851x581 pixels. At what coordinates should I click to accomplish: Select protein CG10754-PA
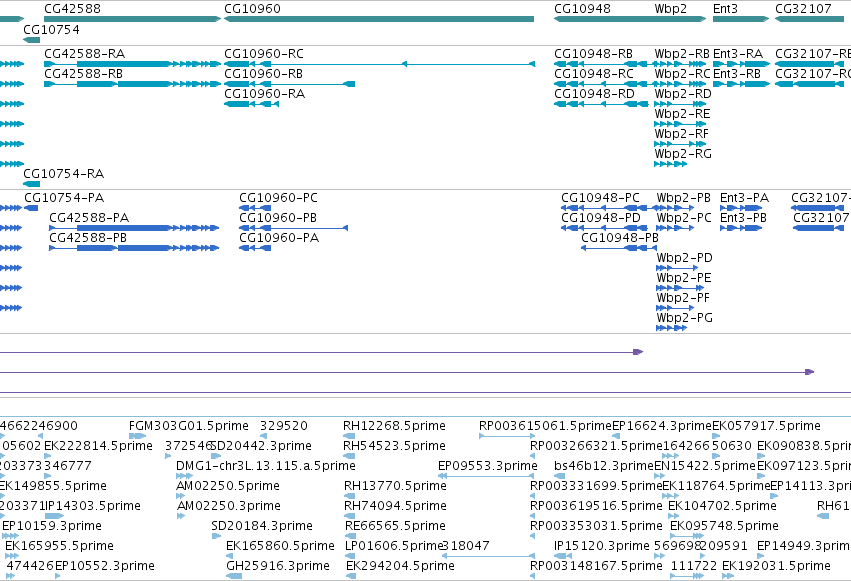31,208
